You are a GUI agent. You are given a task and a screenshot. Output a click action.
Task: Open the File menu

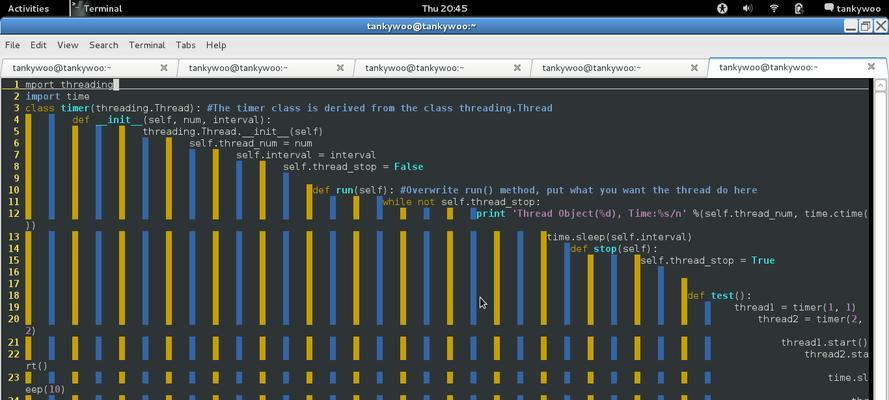pos(12,45)
